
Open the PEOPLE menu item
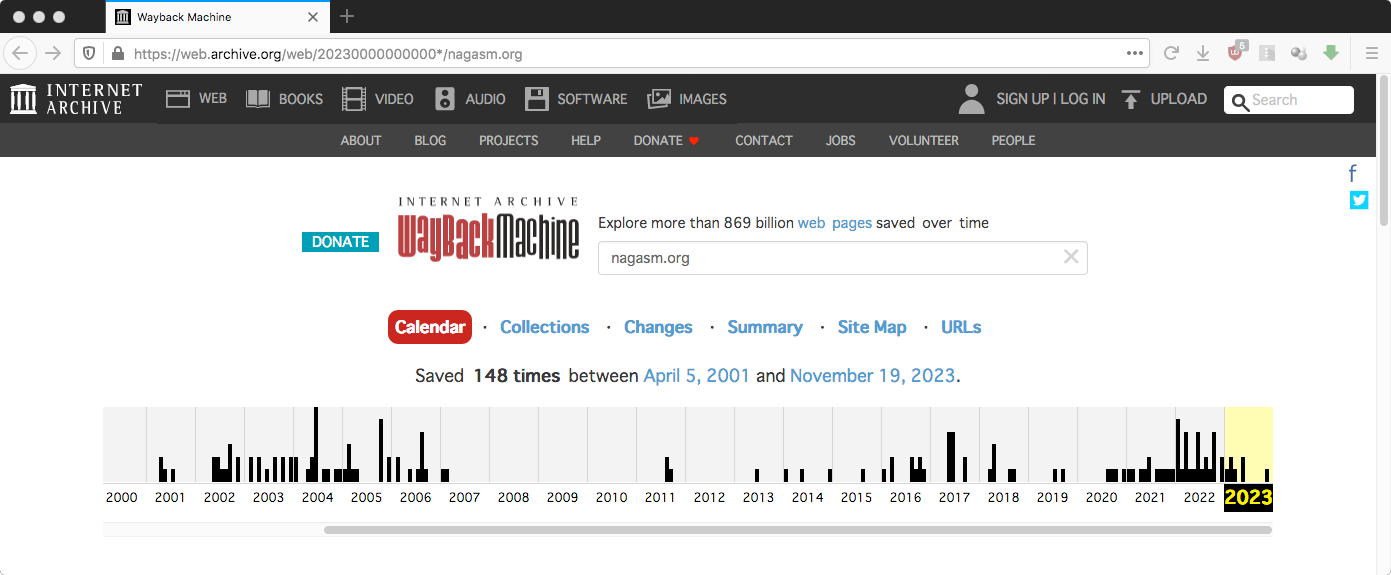(x=1013, y=141)
